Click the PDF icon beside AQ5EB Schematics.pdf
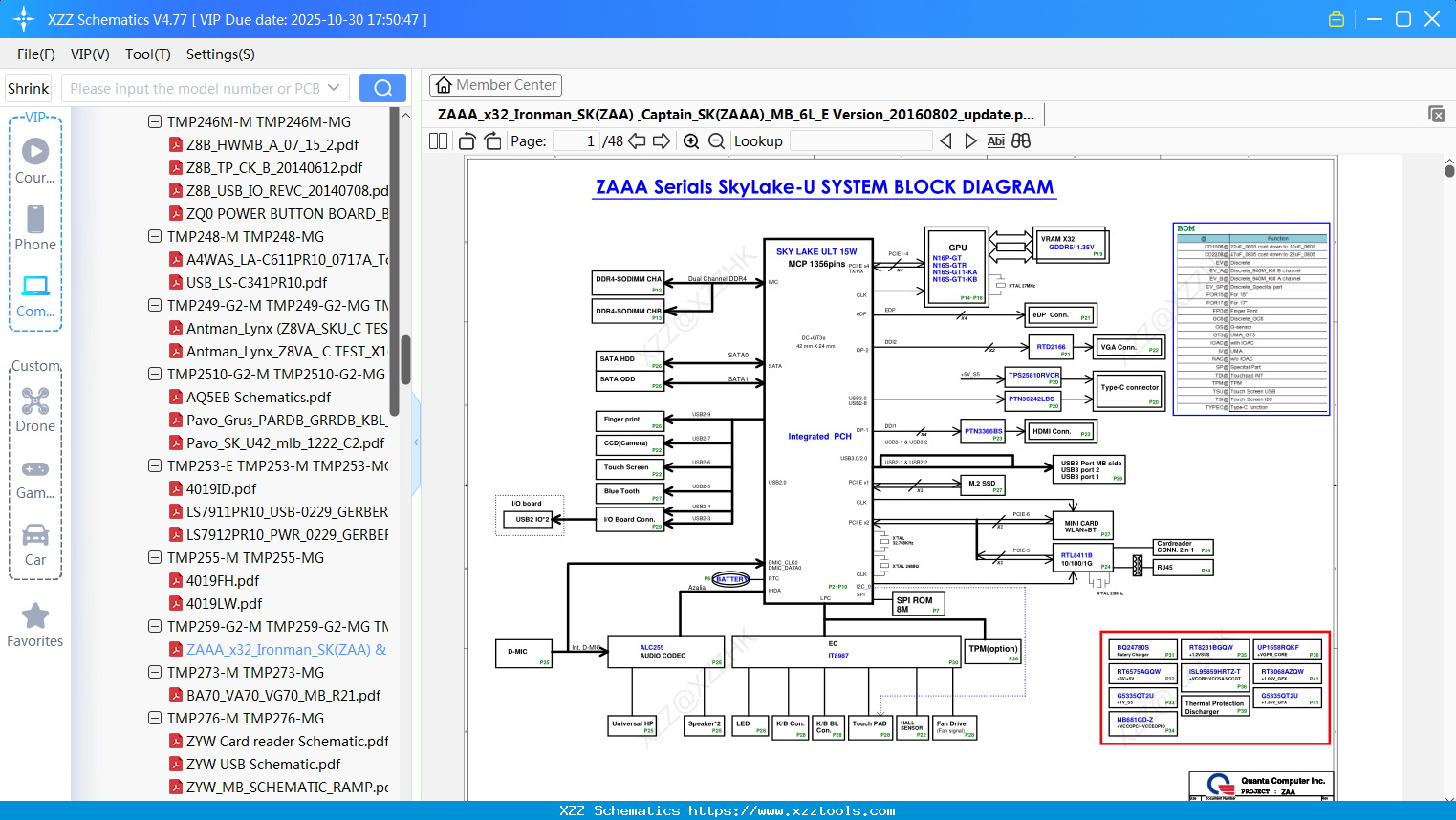The height and width of the screenshot is (820, 1456). (176, 397)
